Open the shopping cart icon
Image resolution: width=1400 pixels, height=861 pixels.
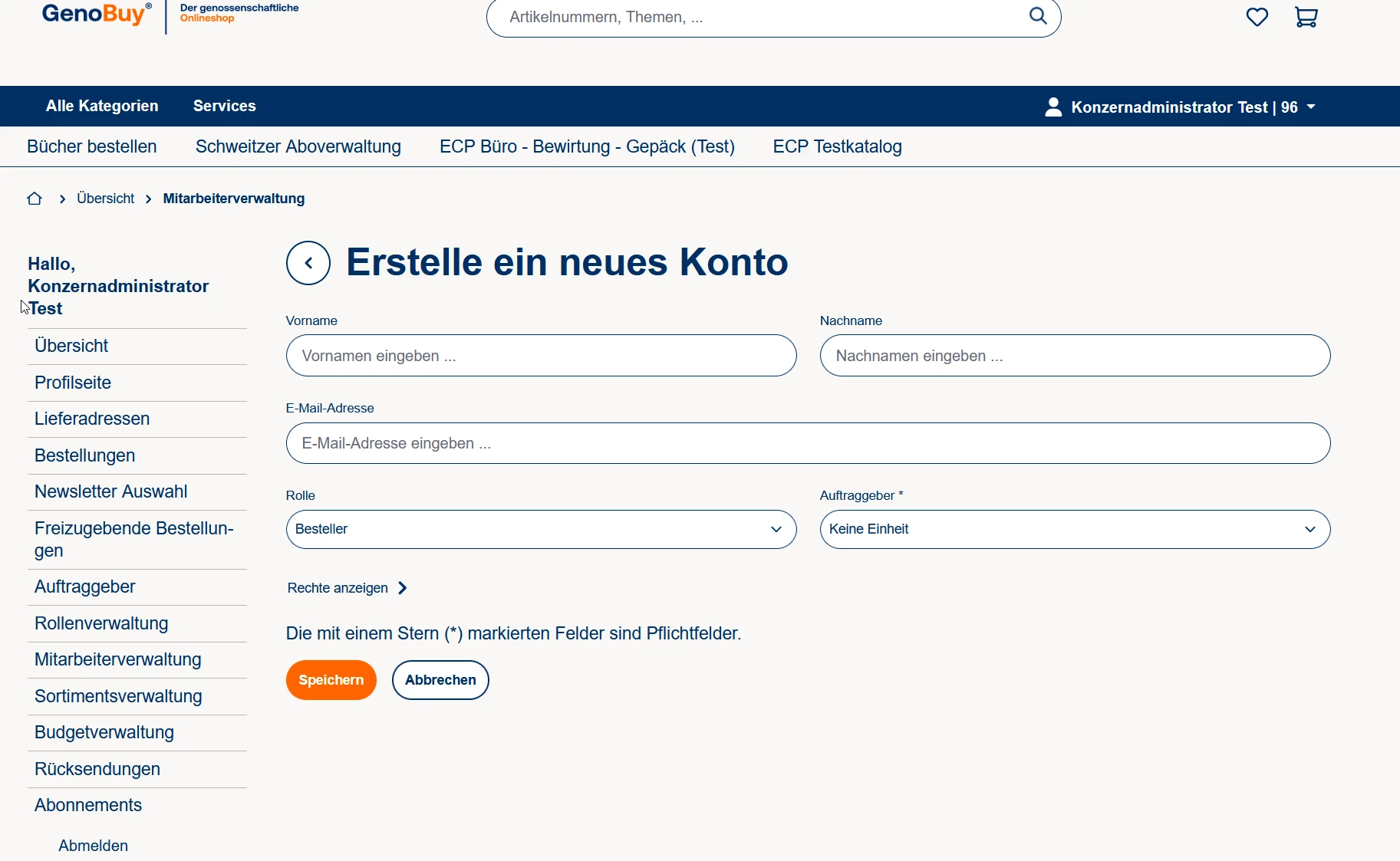pyautogui.click(x=1306, y=17)
